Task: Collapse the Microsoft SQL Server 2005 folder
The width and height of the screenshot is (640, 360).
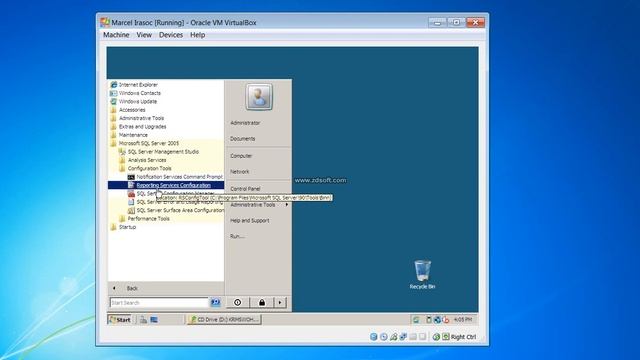Action: [x=149, y=143]
